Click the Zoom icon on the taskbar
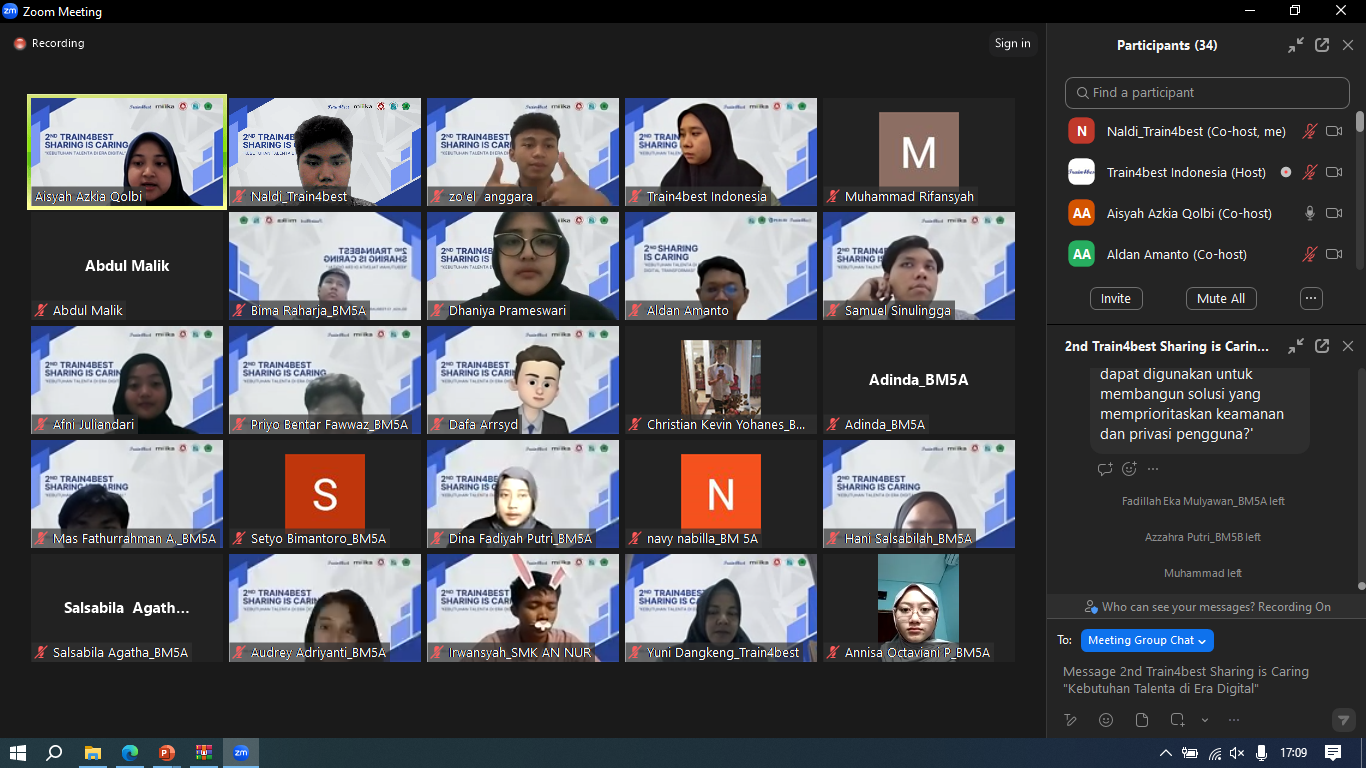1366x768 pixels. 240,755
